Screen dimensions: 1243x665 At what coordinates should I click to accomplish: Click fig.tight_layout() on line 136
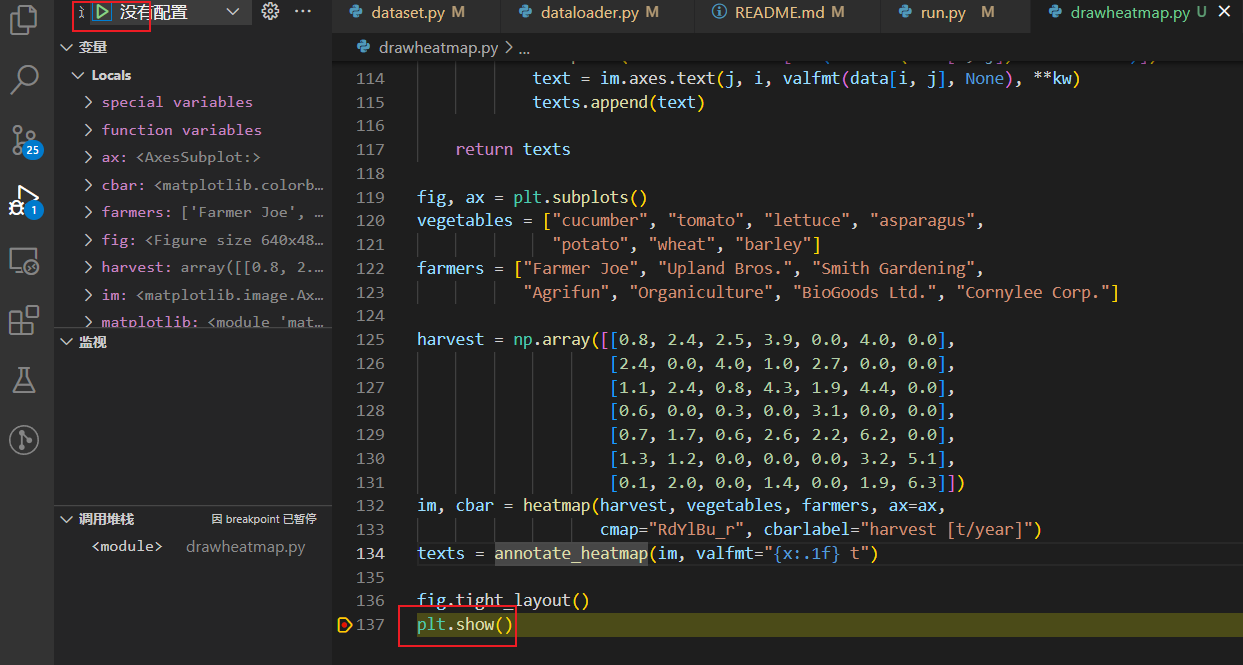[504, 601]
